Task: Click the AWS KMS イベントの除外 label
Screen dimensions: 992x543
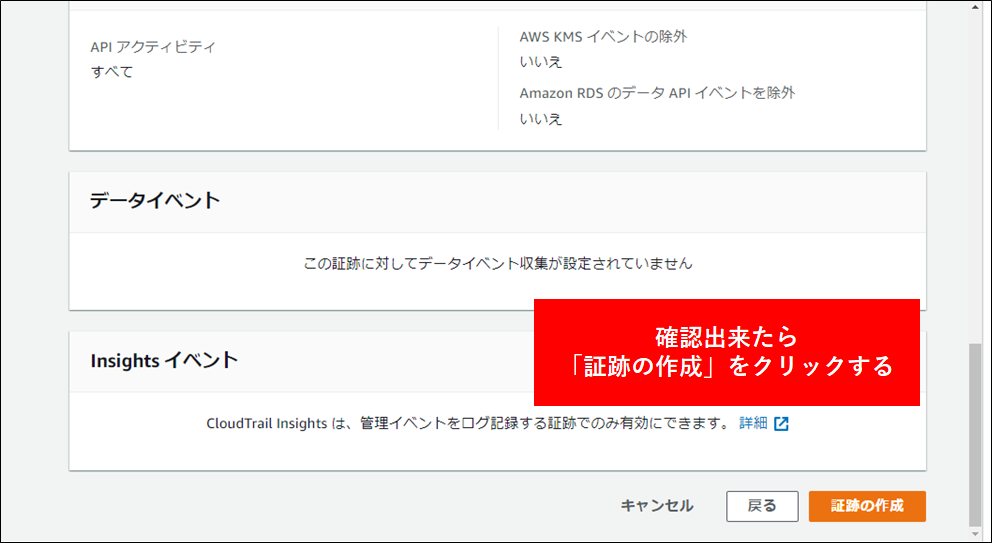Action: 603,37
